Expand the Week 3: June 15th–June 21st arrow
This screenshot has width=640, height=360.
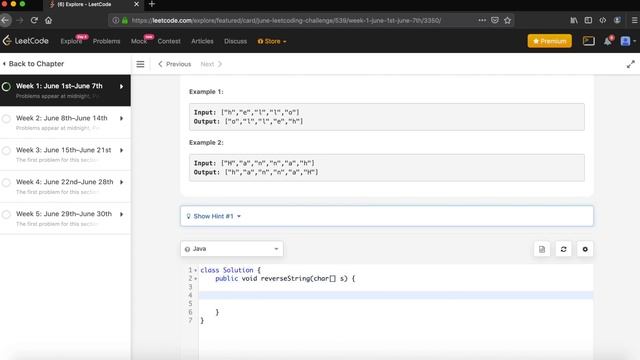tap(122, 150)
